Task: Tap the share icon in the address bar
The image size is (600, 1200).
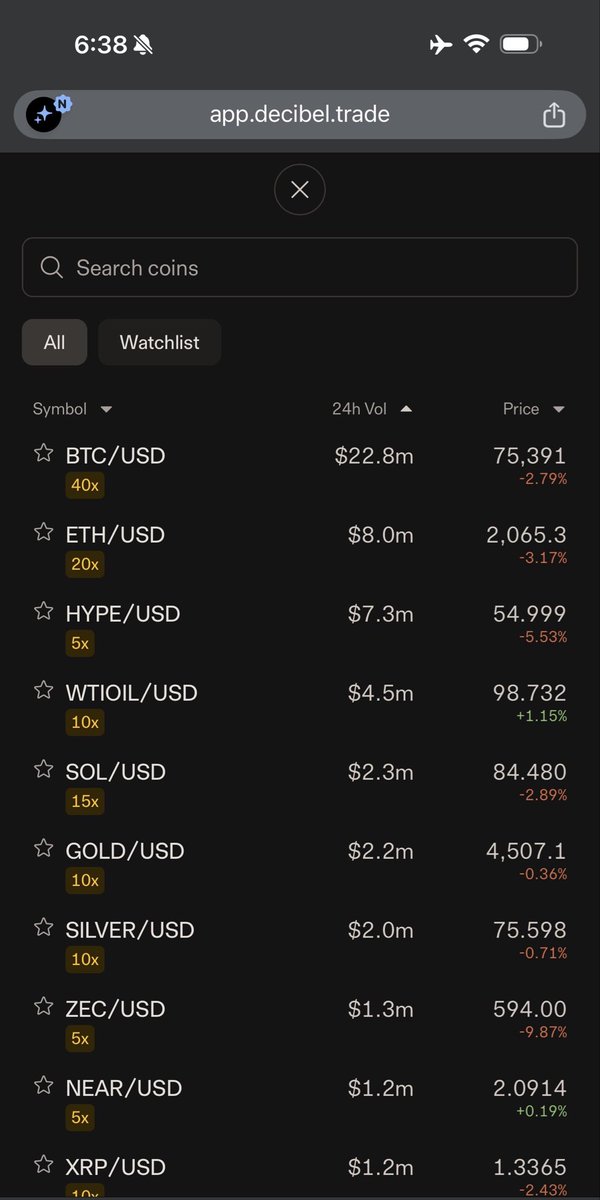Action: tap(554, 115)
